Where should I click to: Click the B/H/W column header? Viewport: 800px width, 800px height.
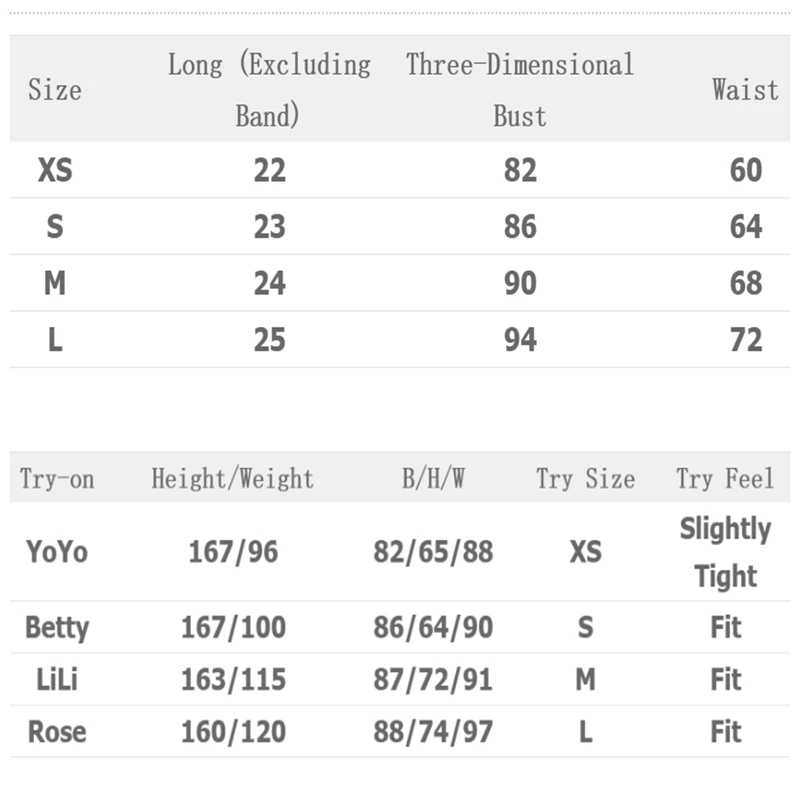(433, 479)
